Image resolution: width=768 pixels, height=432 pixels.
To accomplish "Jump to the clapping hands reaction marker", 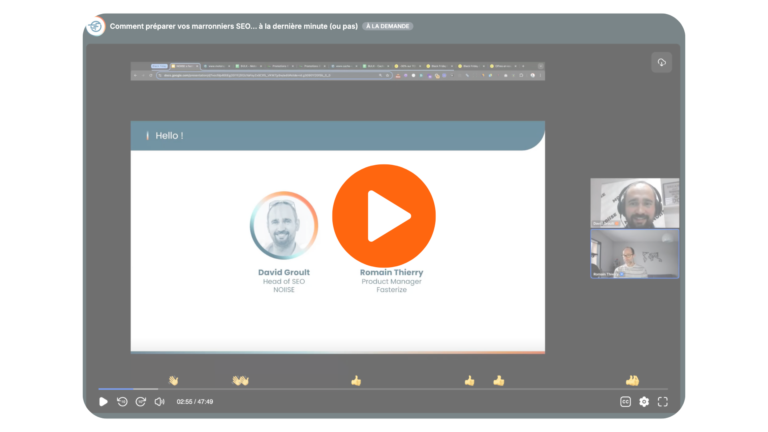I will (240, 380).
